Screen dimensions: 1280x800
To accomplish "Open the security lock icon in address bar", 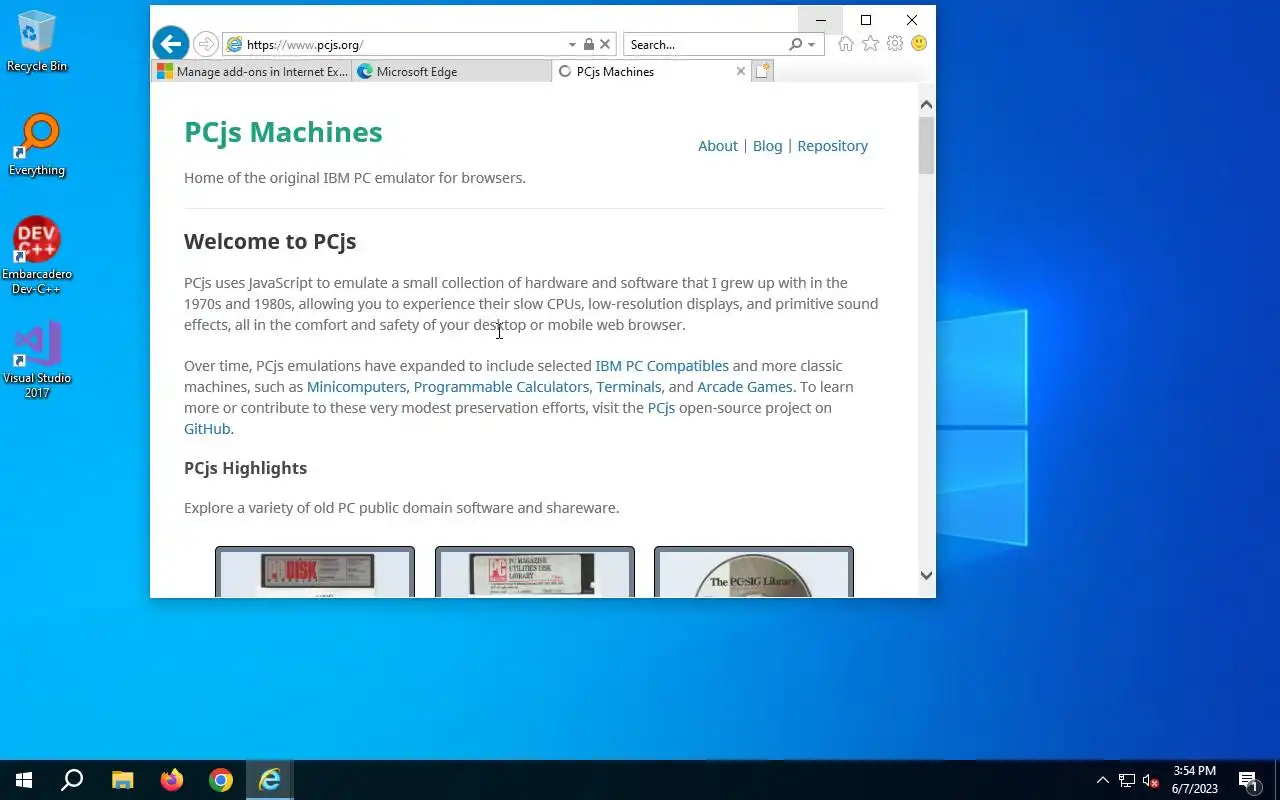I will pyautogui.click(x=589, y=44).
